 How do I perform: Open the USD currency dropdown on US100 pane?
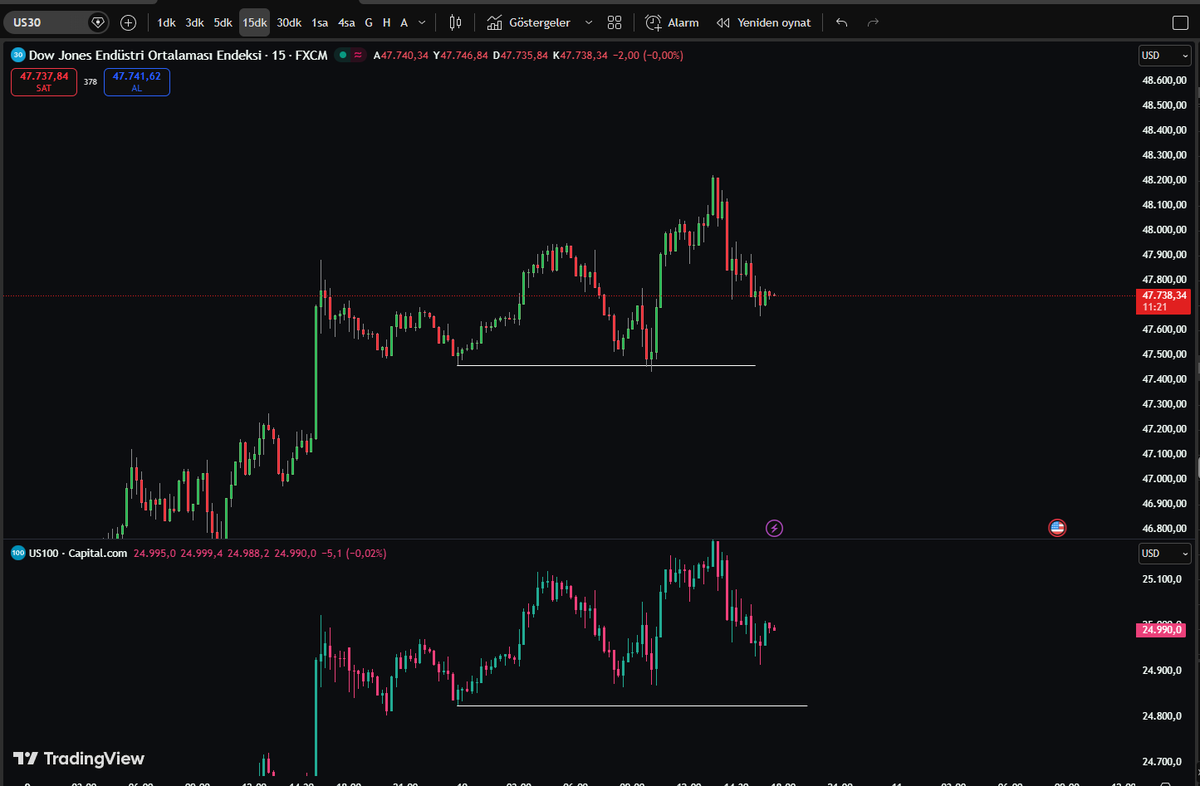1165,553
